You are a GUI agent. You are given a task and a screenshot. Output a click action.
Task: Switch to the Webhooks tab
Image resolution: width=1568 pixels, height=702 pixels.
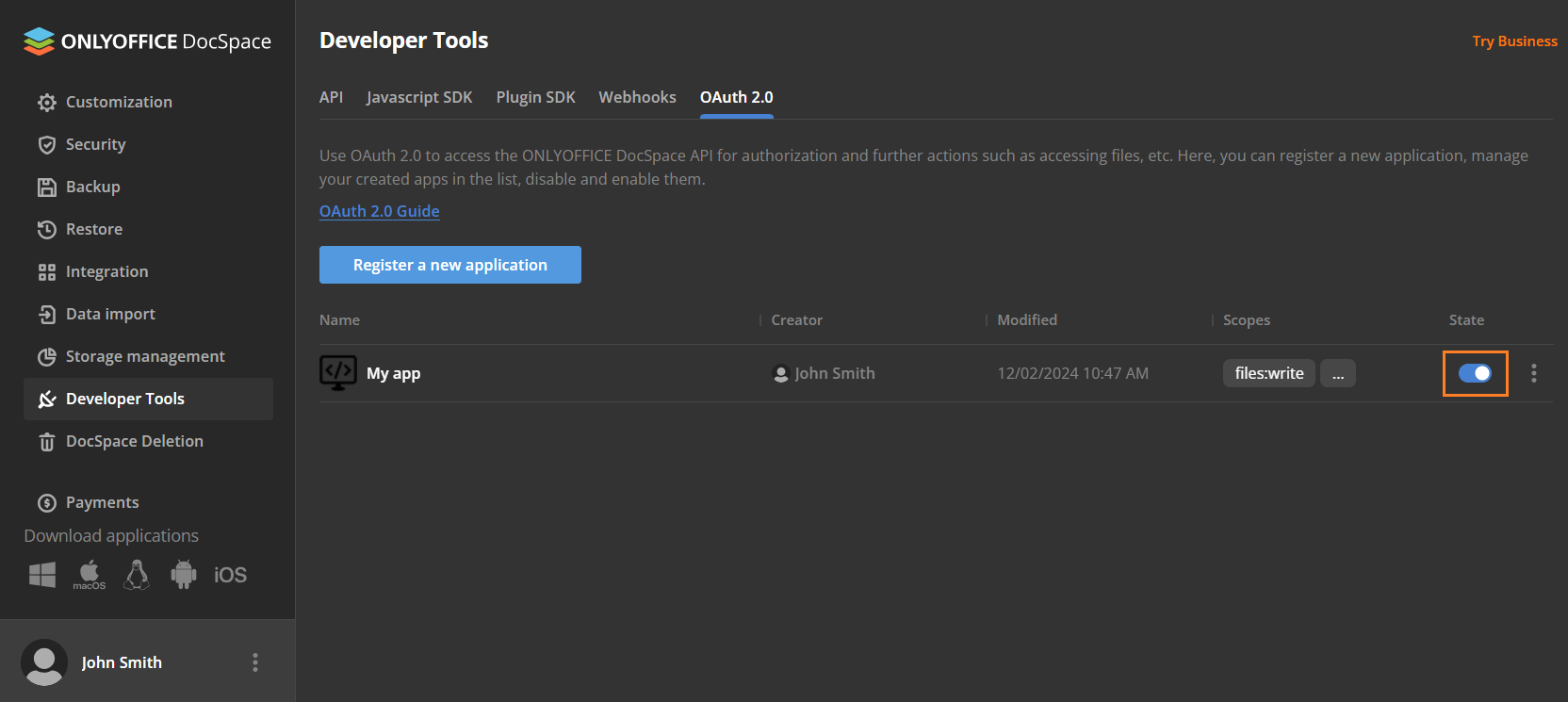point(637,97)
